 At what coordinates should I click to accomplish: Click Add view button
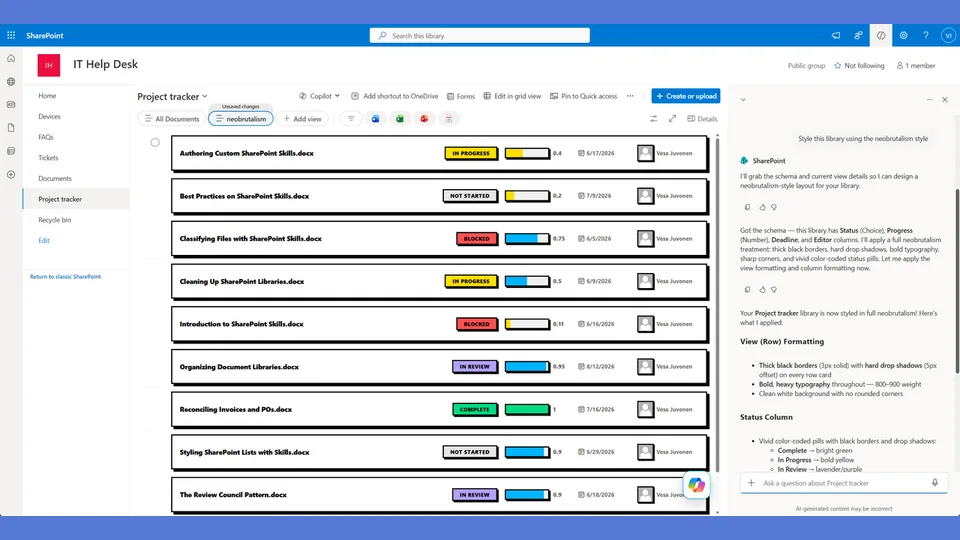pos(302,119)
